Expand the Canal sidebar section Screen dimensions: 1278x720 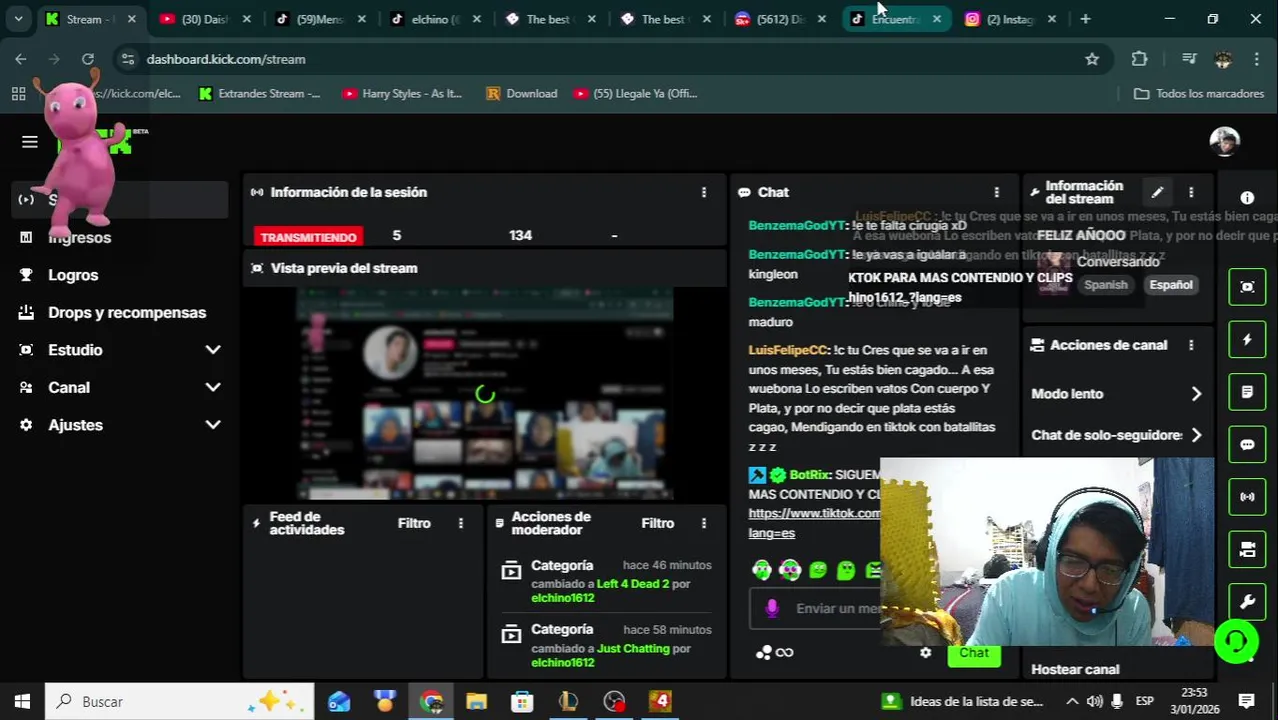(x=213, y=388)
